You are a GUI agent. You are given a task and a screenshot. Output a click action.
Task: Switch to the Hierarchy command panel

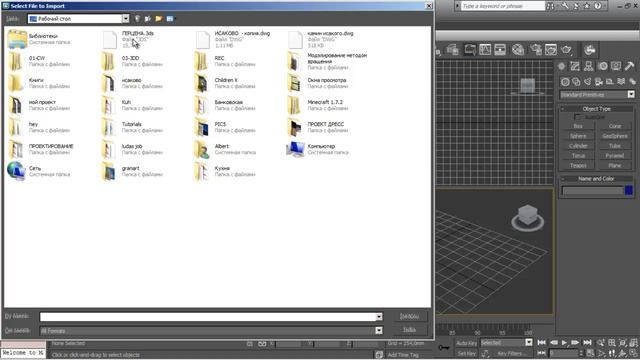tap(589, 66)
